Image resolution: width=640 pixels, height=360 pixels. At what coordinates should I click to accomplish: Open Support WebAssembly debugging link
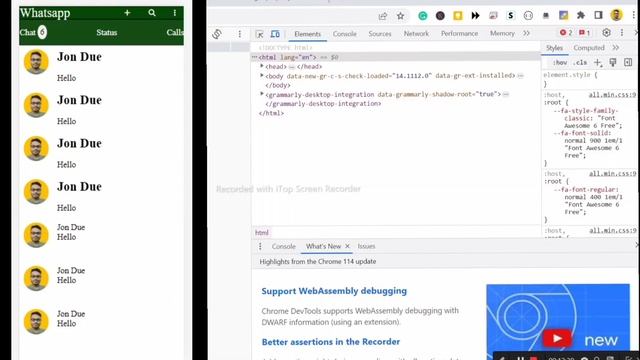pyautogui.click(x=334, y=291)
